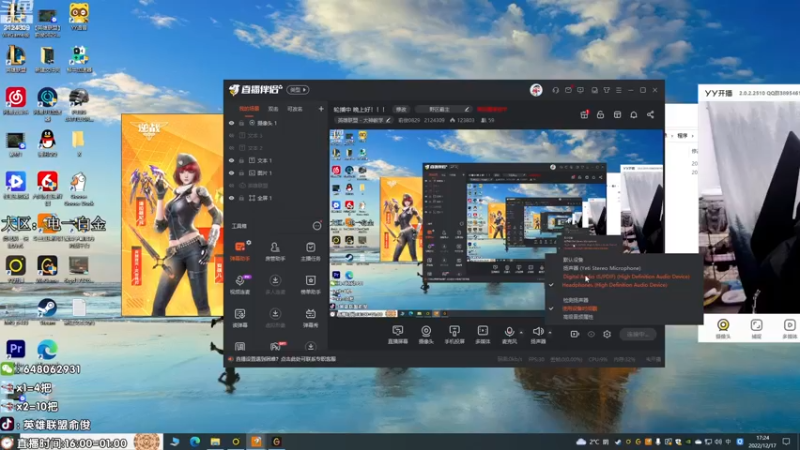Image resolution: width=800 pixels, height=450 pixels.
Task: Select Yeti Stereo Microphone speaker option
Action: pyautogui.click(x=602, y=268)
